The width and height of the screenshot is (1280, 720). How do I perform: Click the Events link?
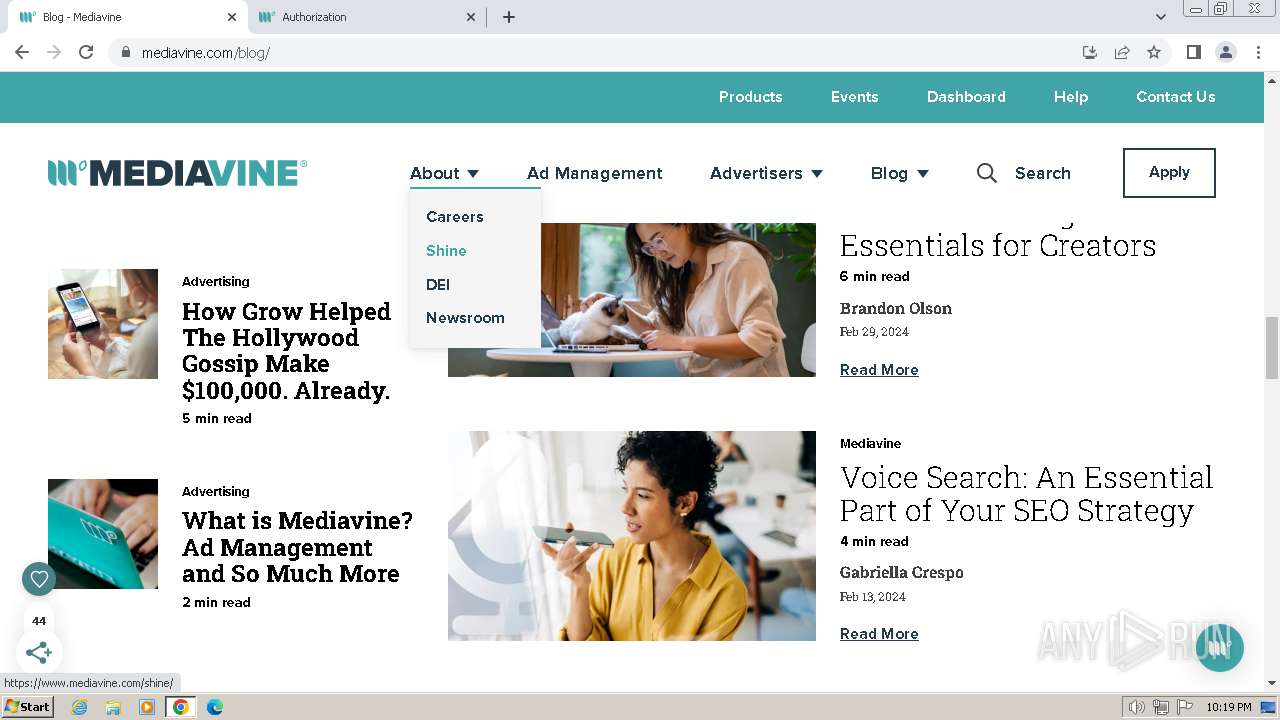tap(854, 97)
